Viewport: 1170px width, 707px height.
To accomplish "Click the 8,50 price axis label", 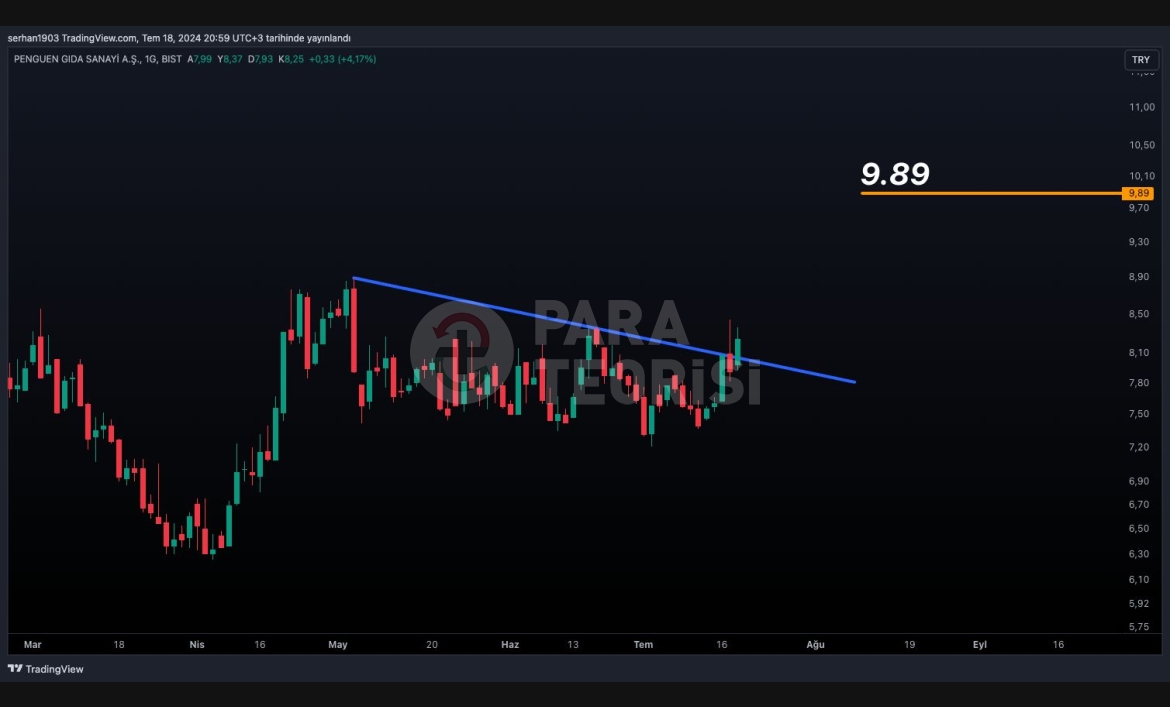I will click(1139, 314).
